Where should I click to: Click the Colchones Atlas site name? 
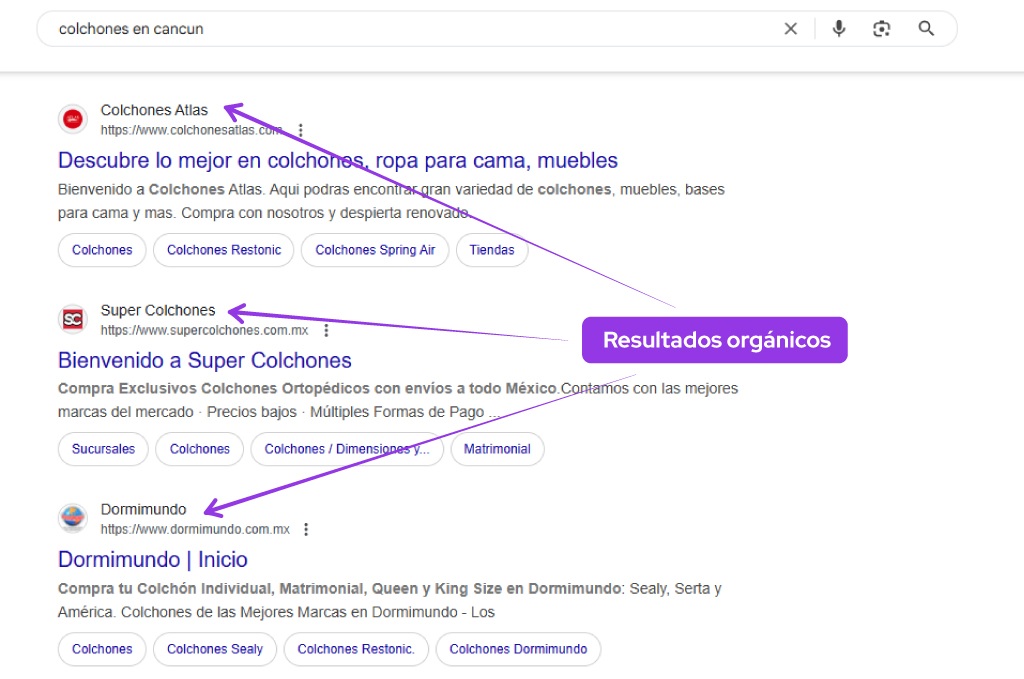[x=154, y=110]
